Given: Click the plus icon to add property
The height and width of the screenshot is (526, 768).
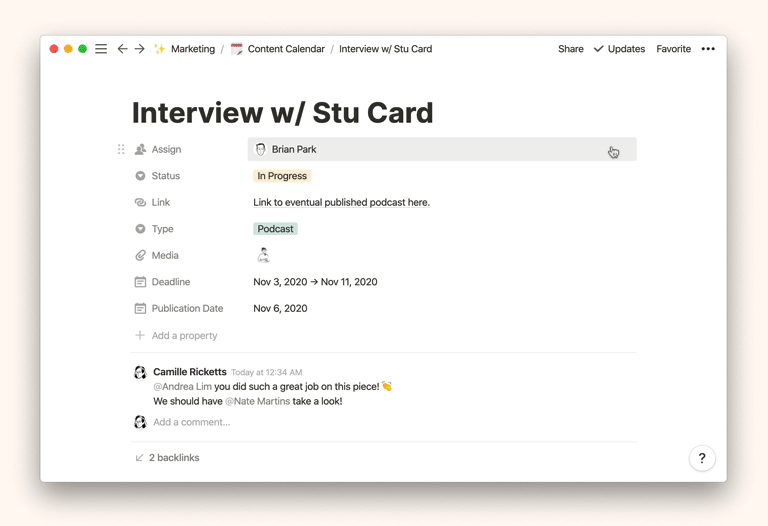Looking at the screenshot, I should click(x=140, y=335).
